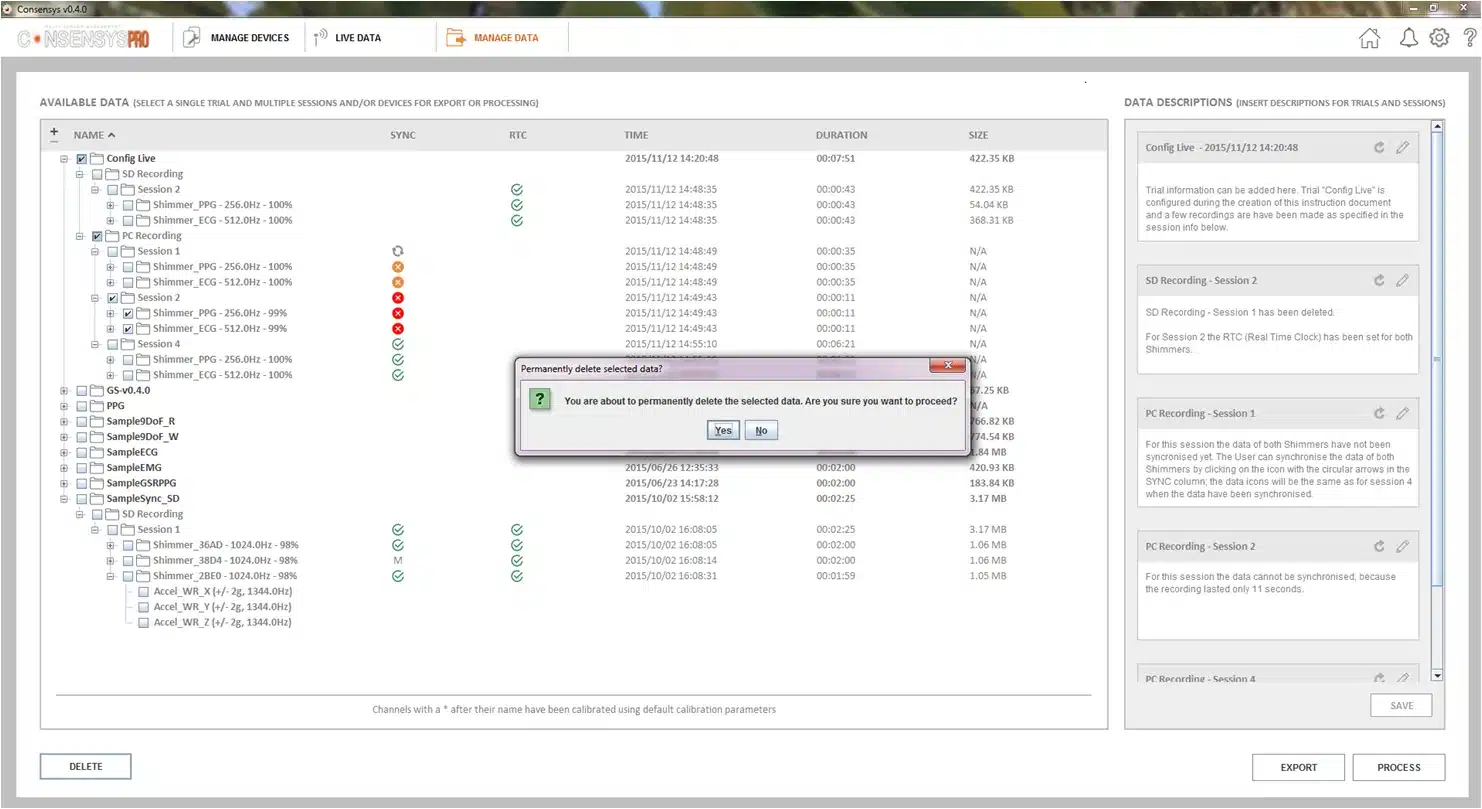The image size is (1482, 809).
Task: Confirm deletion with the Yes button
Action: (x=723, y=430)
